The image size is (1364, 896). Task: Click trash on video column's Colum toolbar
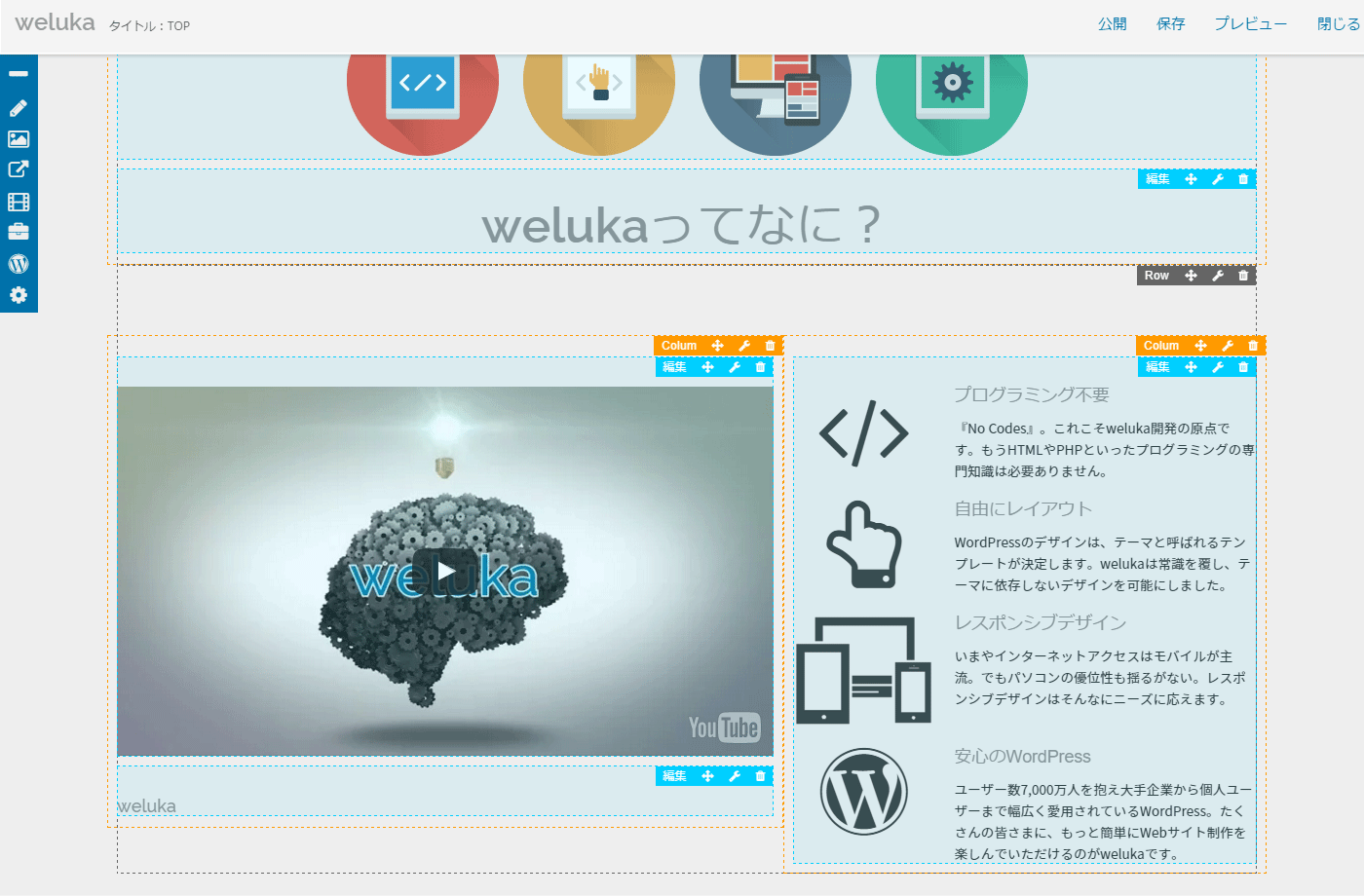770,346
